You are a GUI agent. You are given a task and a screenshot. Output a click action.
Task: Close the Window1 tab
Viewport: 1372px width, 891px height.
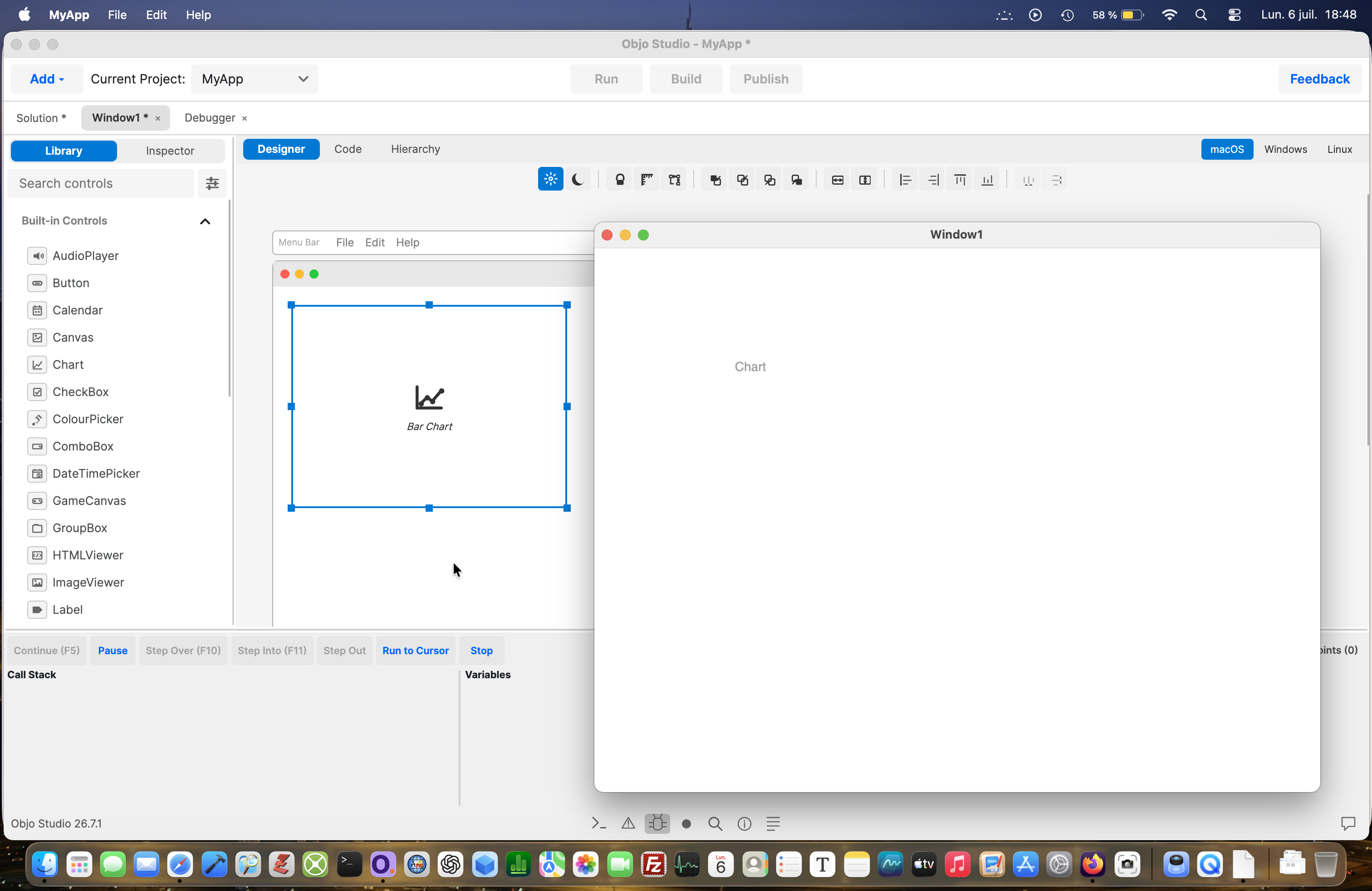(x=157, y=118)
